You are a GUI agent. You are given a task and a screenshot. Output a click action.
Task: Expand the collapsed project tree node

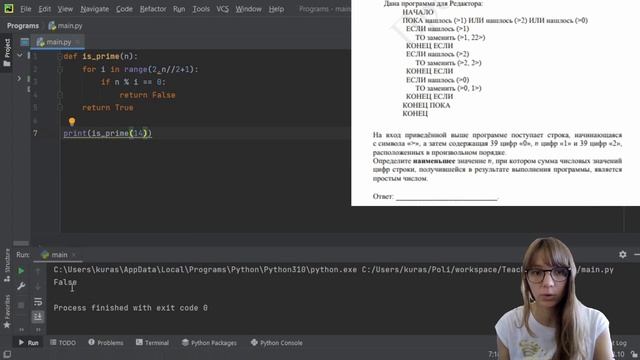tap(19, 78)
